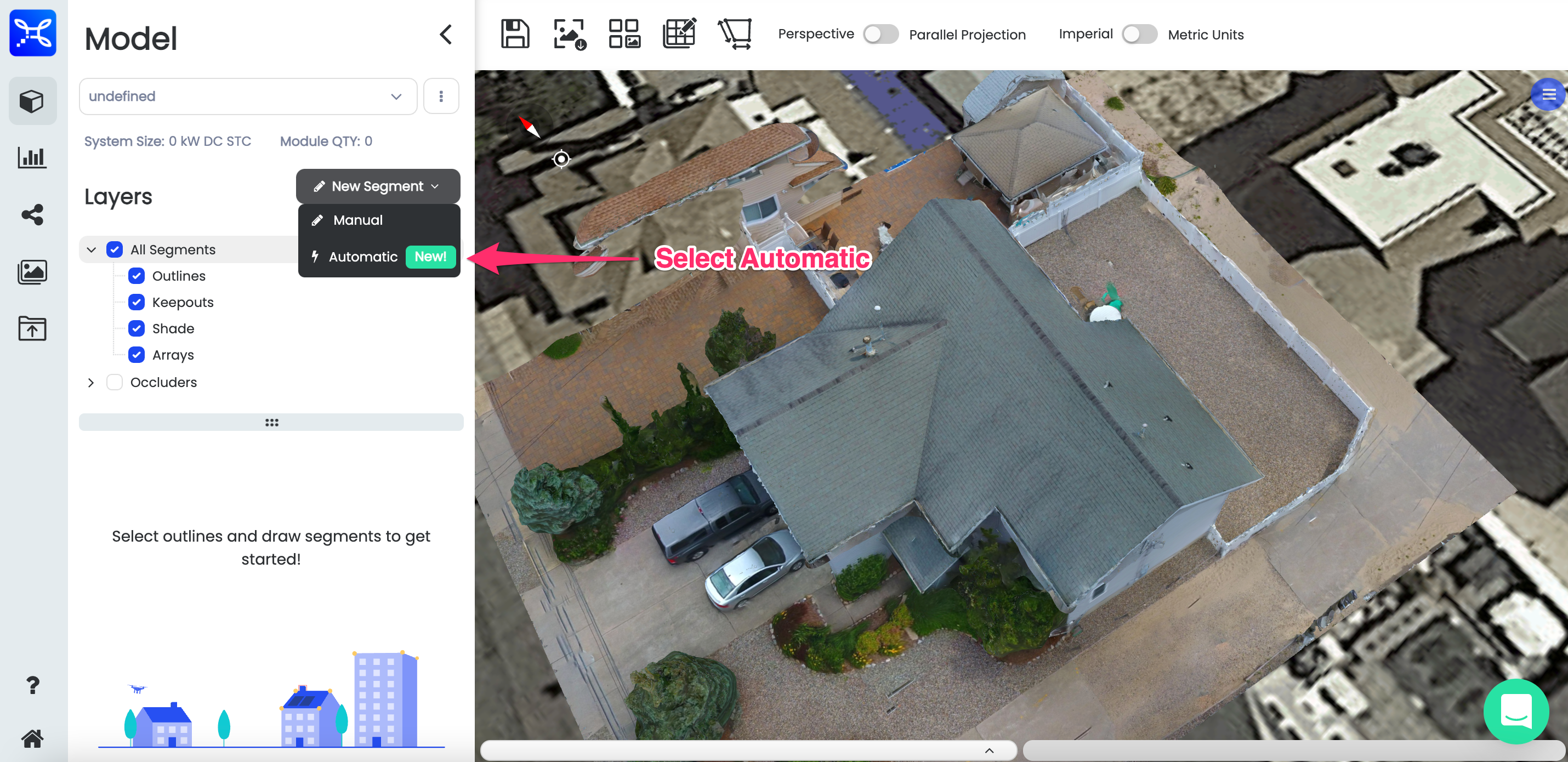Uncheck the All Segments checkbox

click(x=115, y=249)
